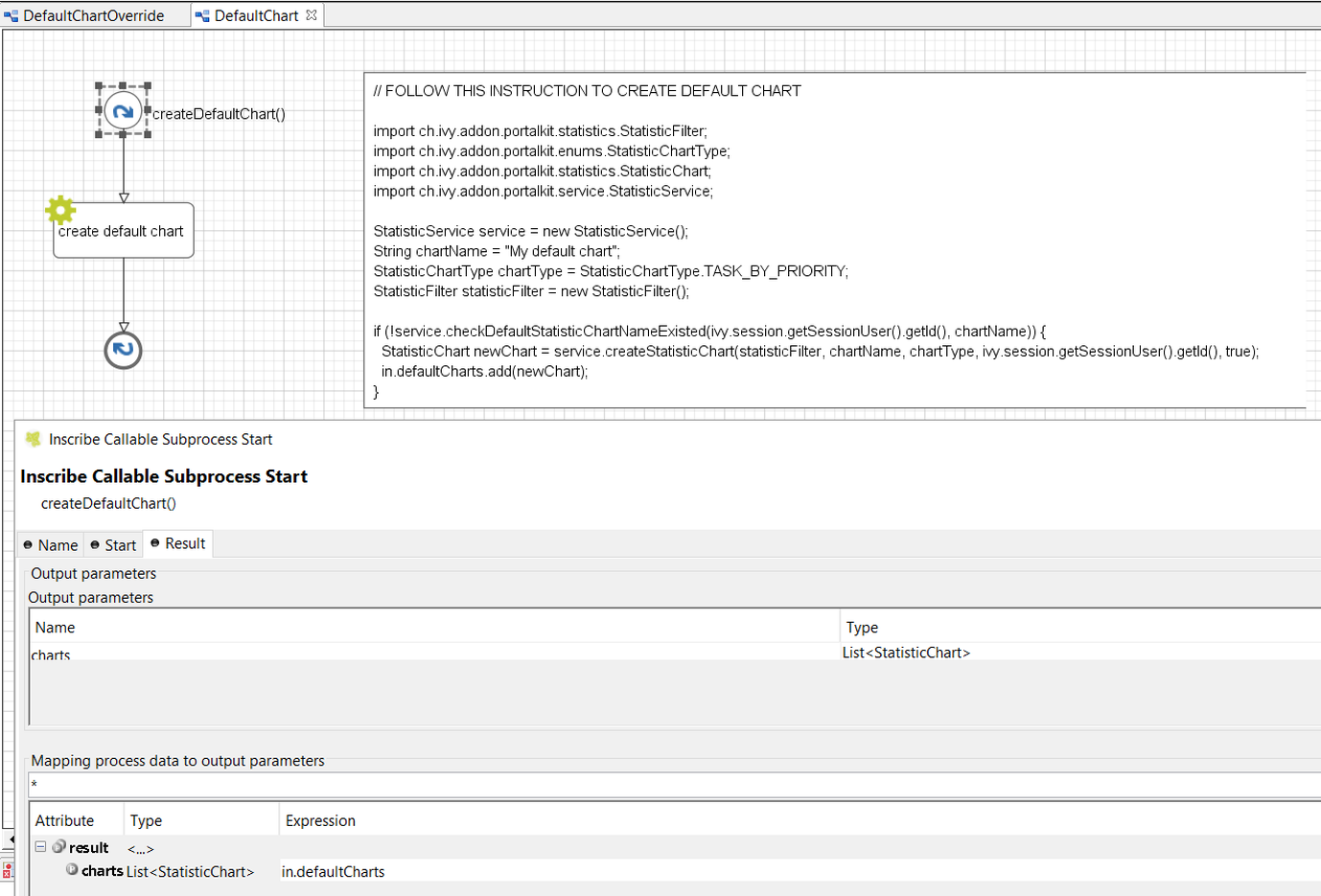Open the Result tab in inscription
The width and height of the screenshot is (1321, 896).
pos(177,543)
